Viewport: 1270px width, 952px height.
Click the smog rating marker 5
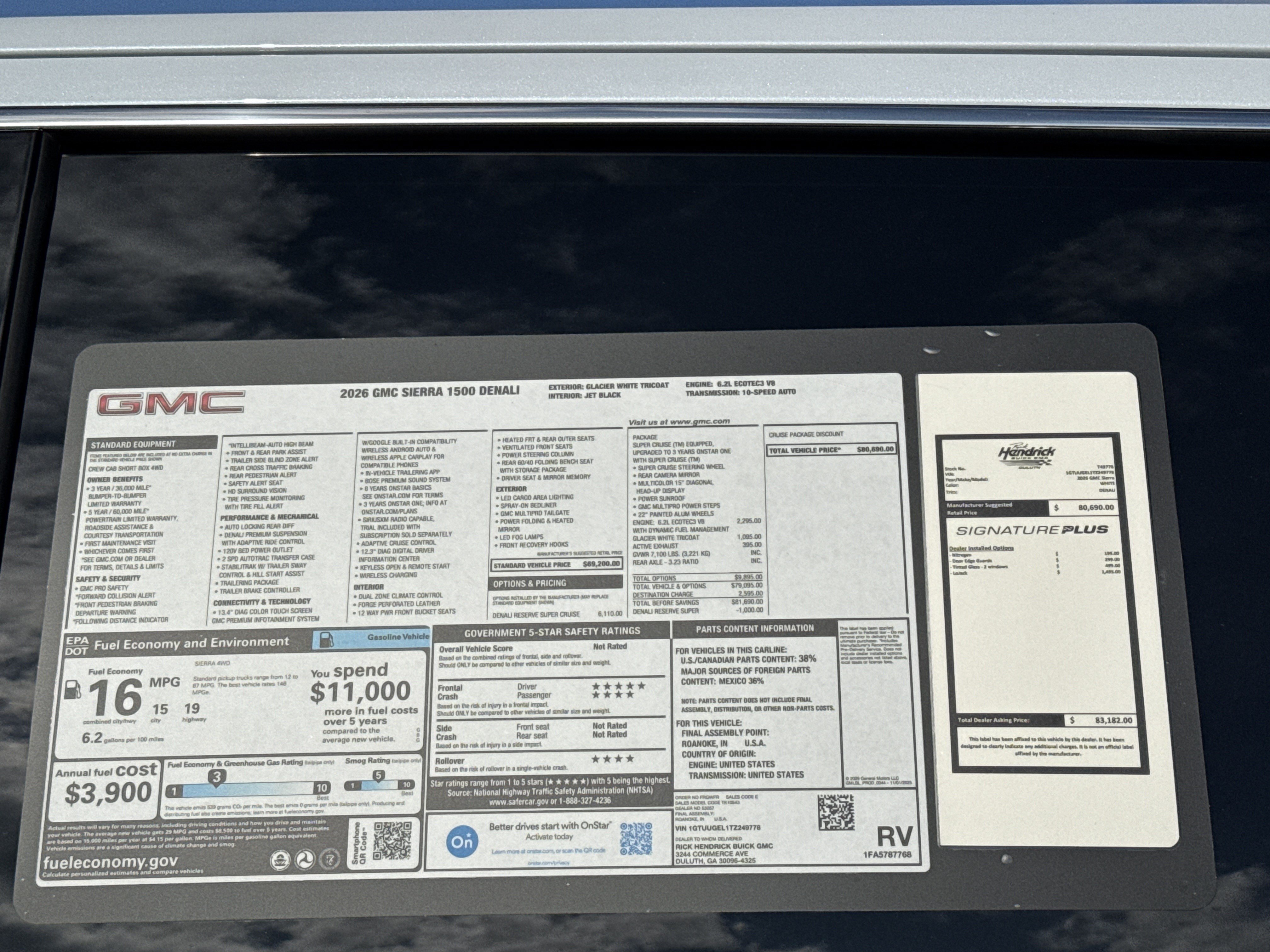pyautogui.click(x=378, y=776)
